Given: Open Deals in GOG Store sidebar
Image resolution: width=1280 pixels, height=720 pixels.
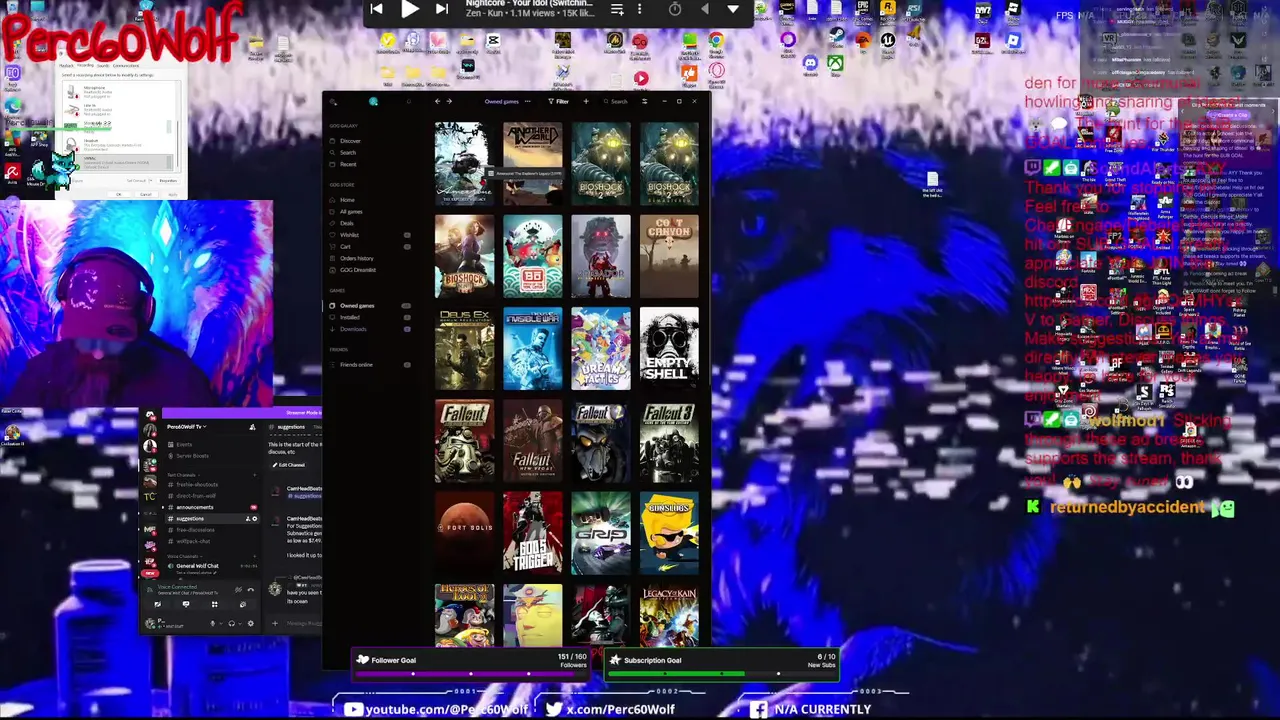Looking at the screenshot, I should [341, 223].
